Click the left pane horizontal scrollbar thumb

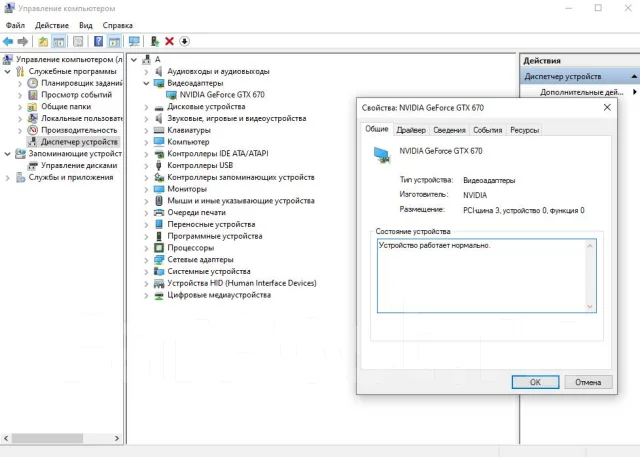point(47,438)
